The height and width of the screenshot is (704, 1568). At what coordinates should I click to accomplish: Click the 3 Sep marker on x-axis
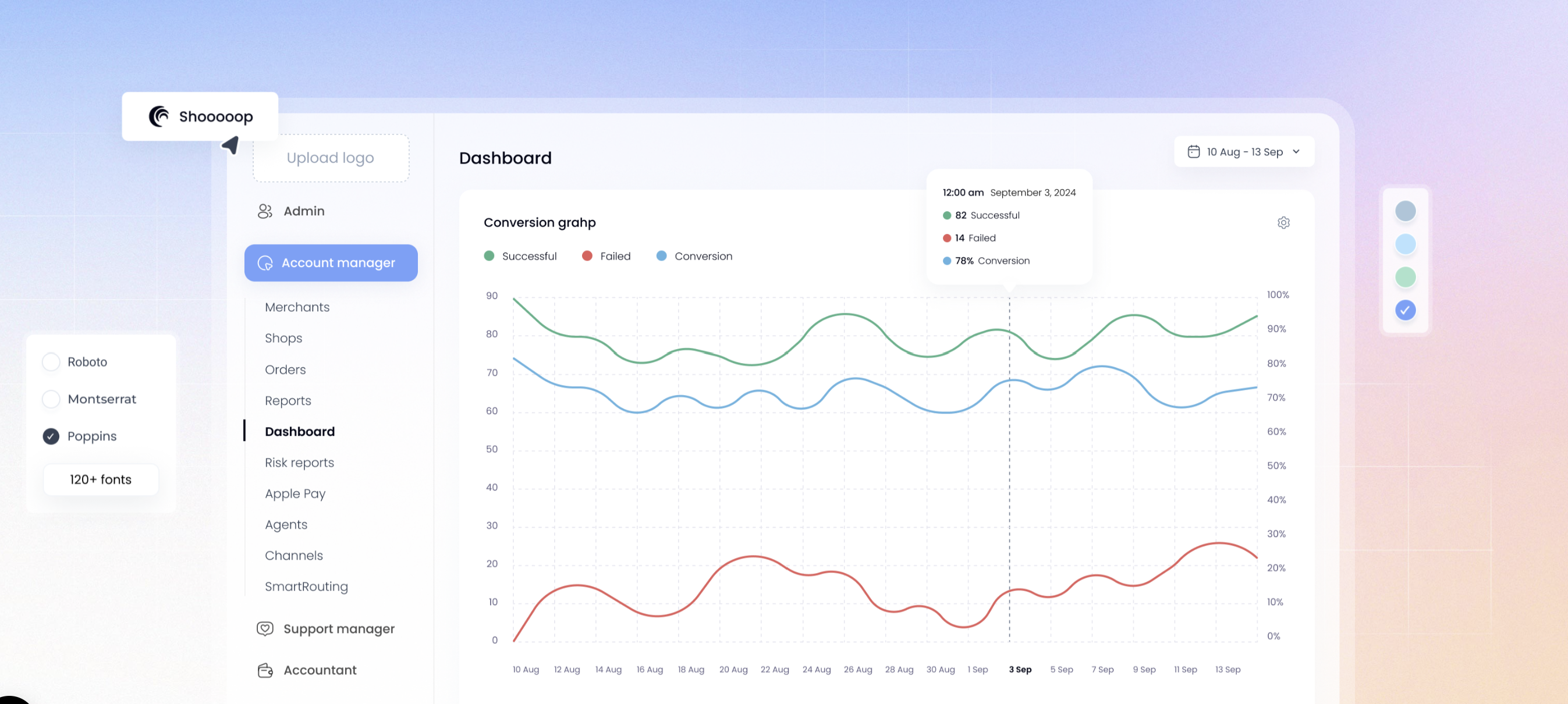(x=1020, y=669)
